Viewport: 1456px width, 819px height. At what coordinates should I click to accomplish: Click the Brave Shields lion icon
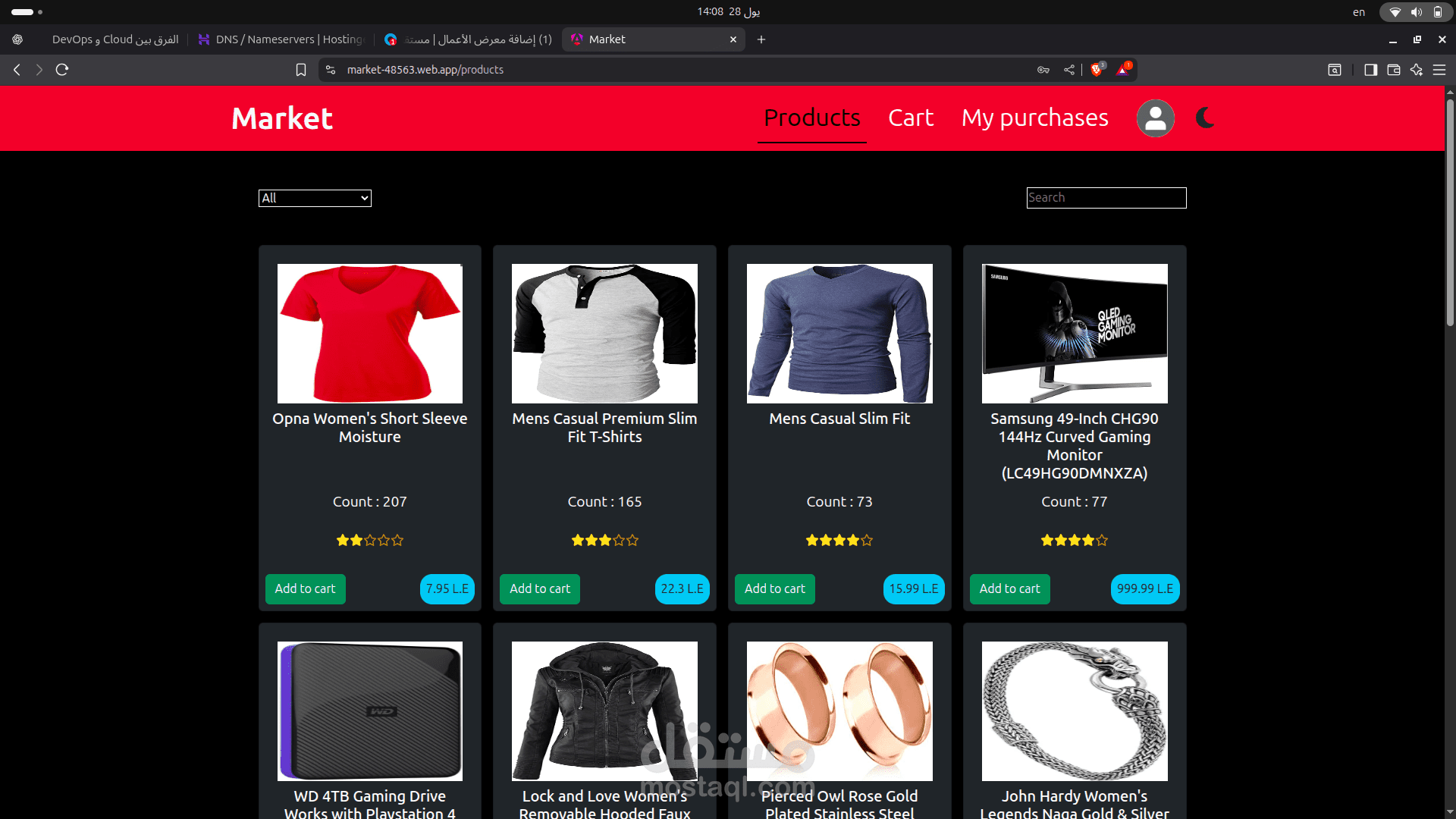[1096, 70]
